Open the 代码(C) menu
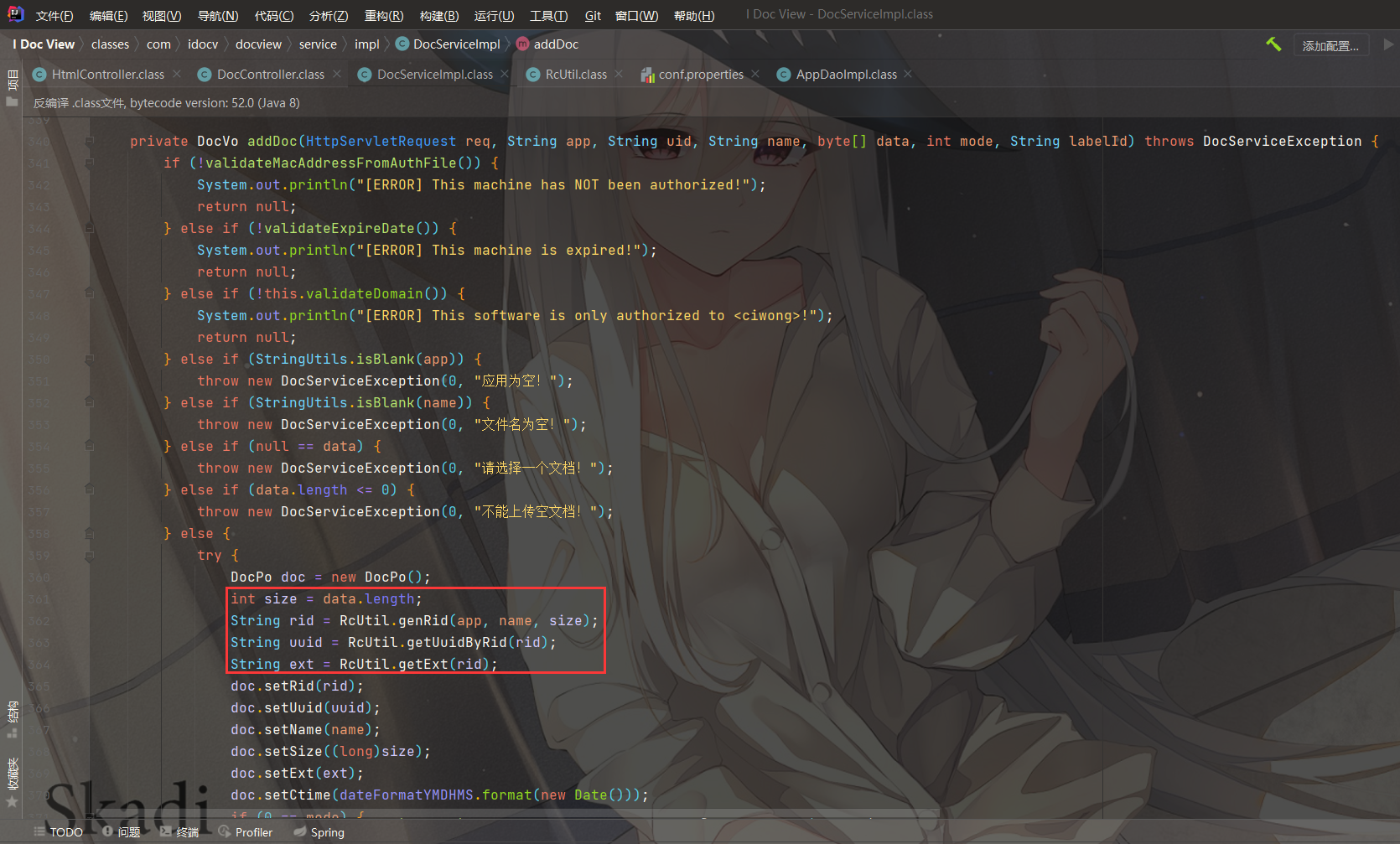This screenshot has width=1400, height=844. click(273, 15)
